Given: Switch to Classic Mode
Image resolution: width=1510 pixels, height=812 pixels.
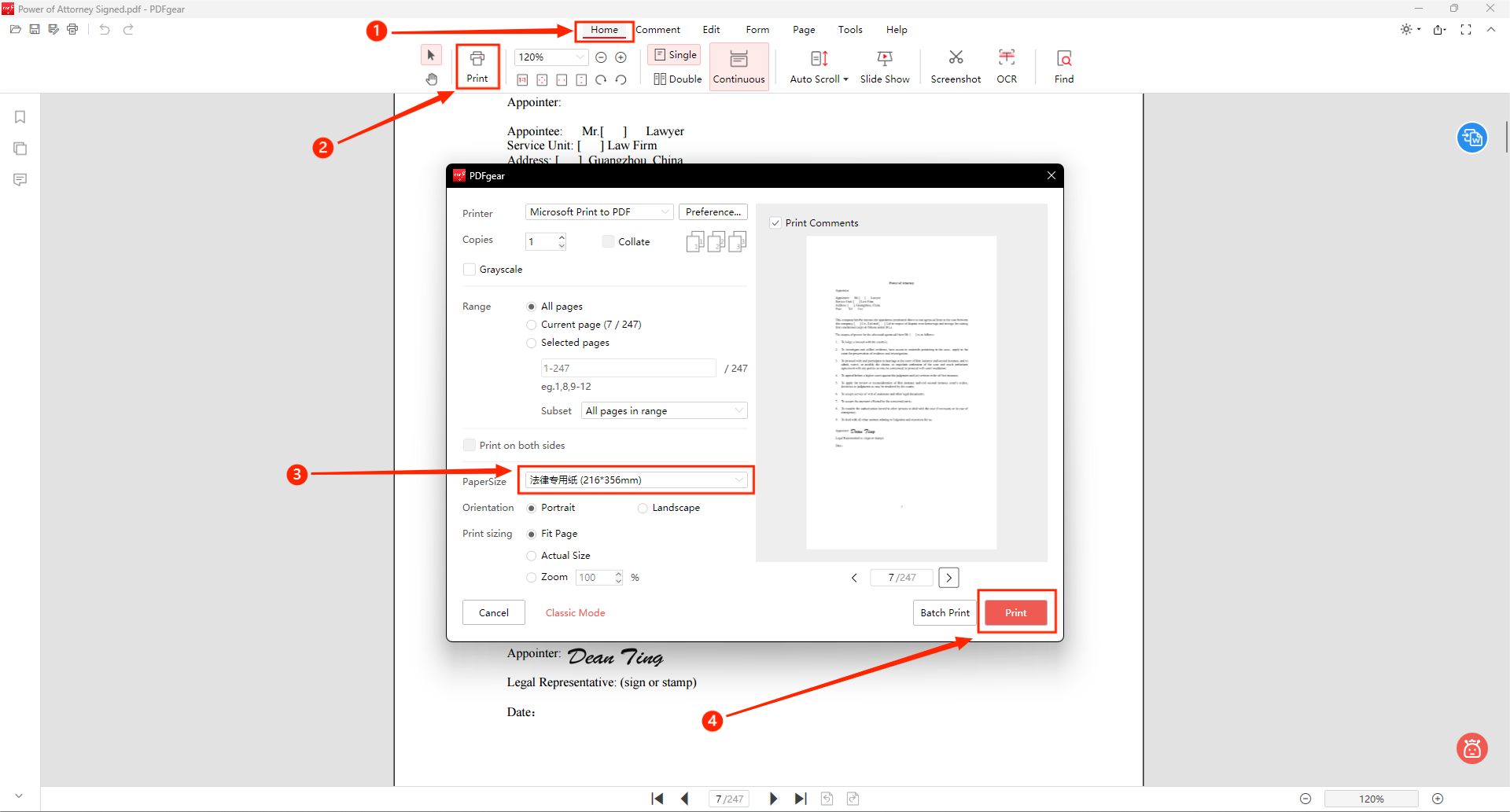Looking at the screenshot, I should coord(575,612).
